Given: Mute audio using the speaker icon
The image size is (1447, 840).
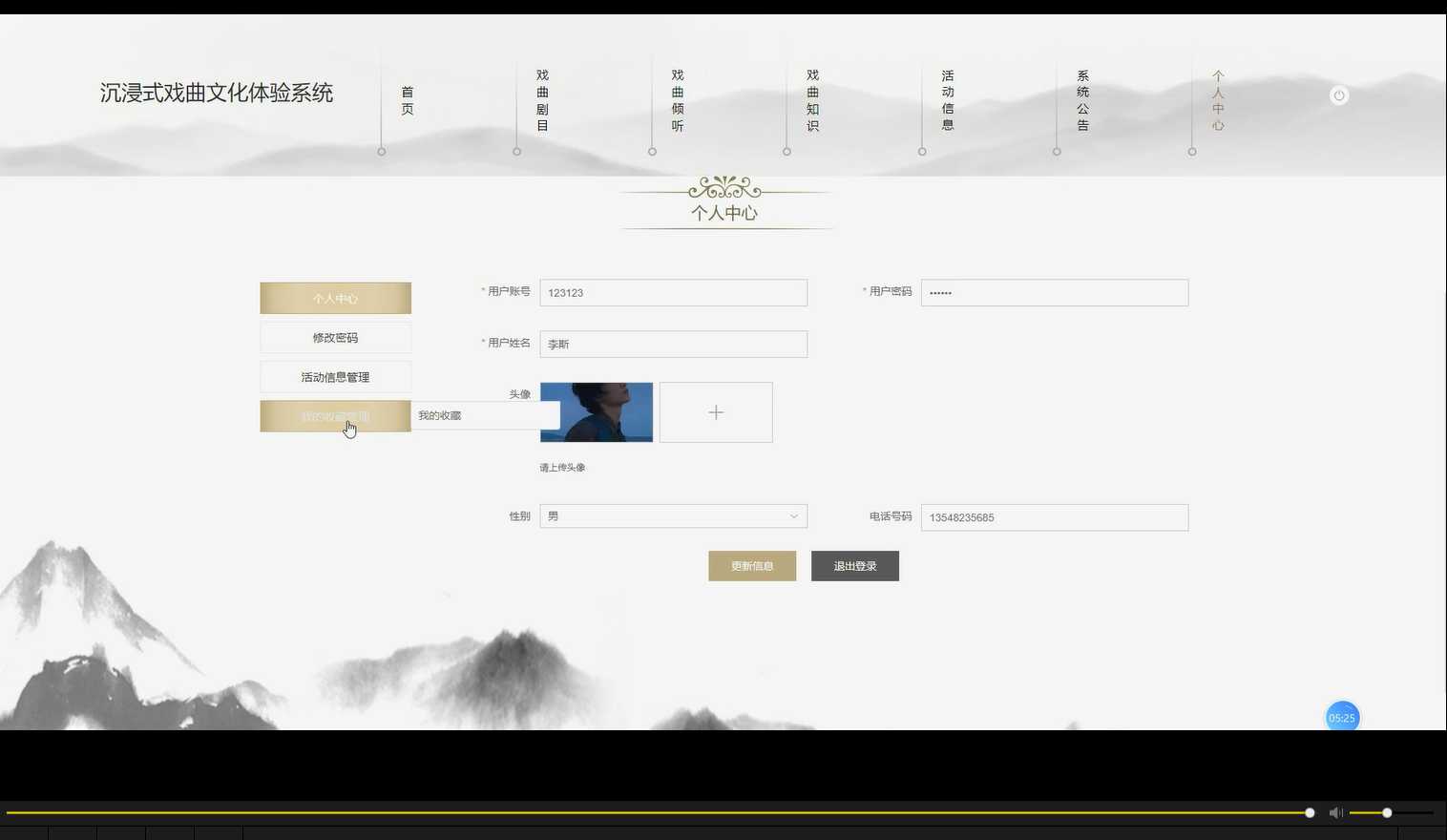Looking at the screenshot, I should click(1335, 812).
